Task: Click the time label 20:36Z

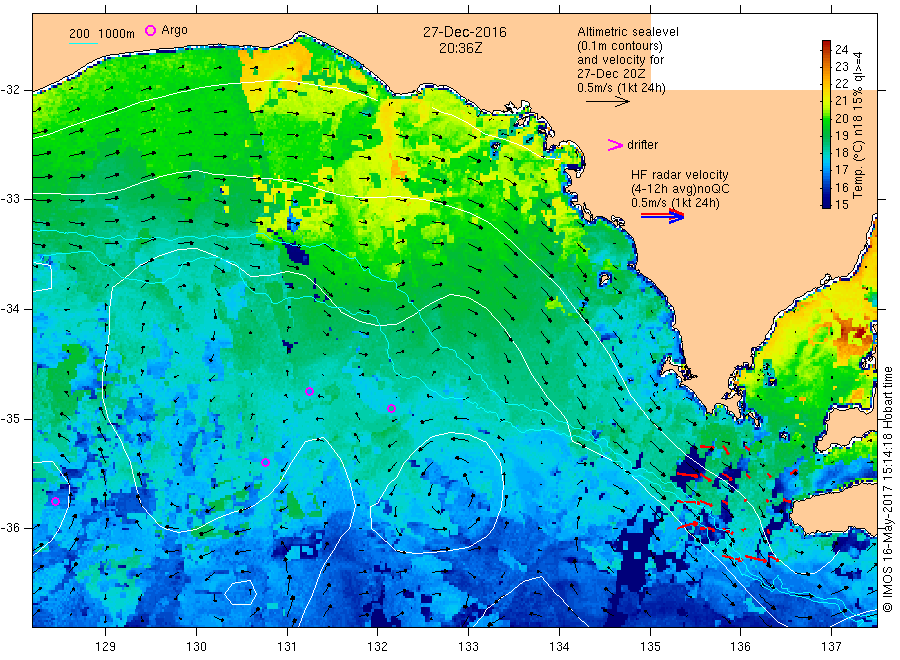Action: [460, 49]
